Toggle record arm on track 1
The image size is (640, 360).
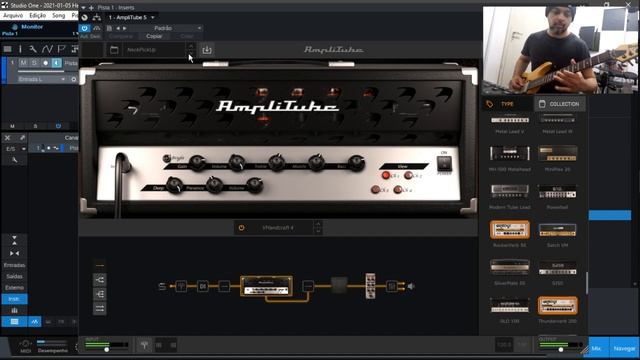45,62
